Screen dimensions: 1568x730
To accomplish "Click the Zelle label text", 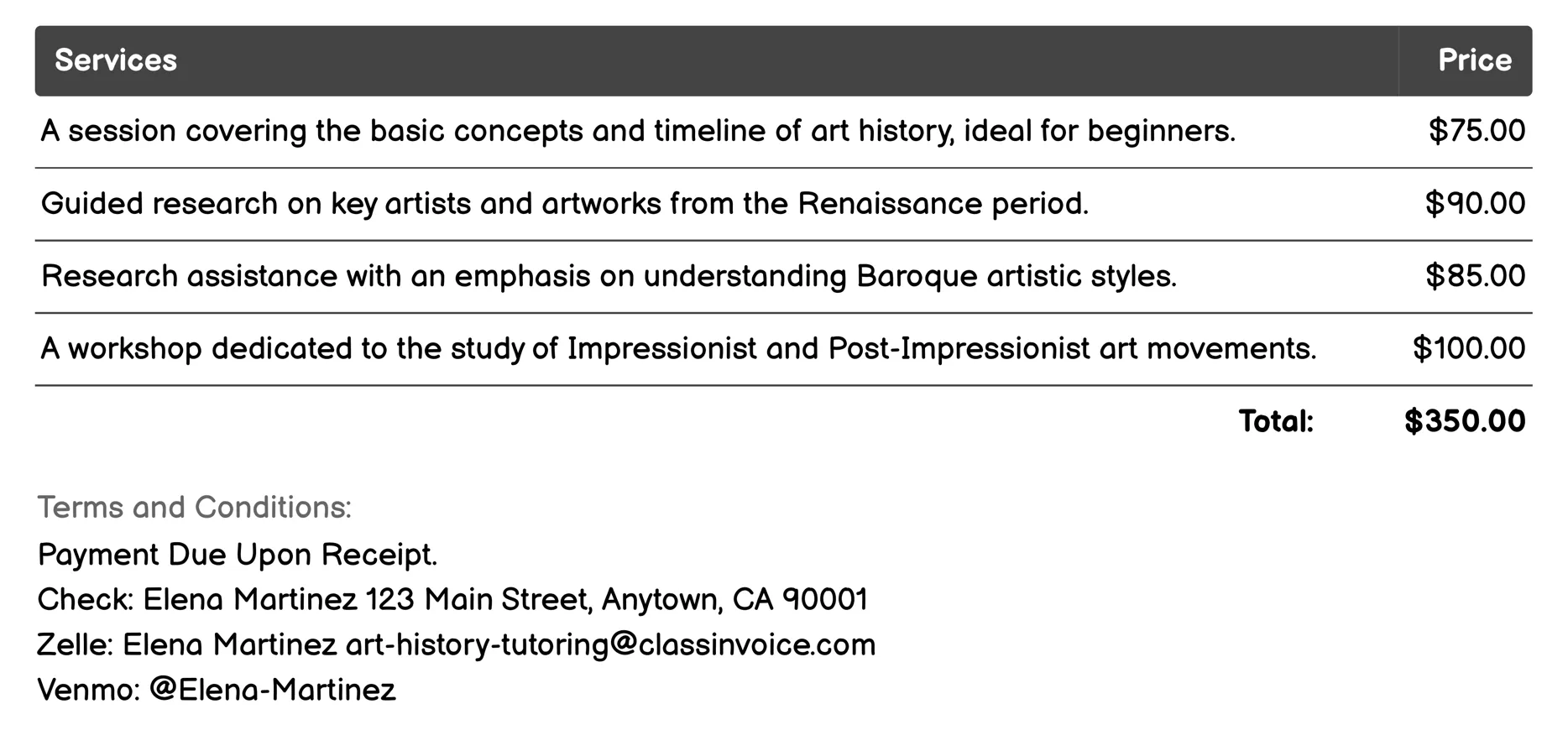I will [x=75, y=644].
